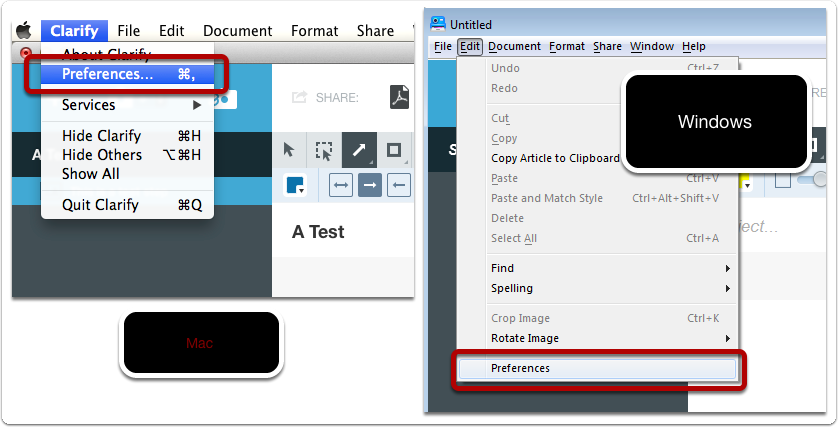Choose the double-headed arrow style
This screenshot has height=427, width=838.
pos(341,185)
